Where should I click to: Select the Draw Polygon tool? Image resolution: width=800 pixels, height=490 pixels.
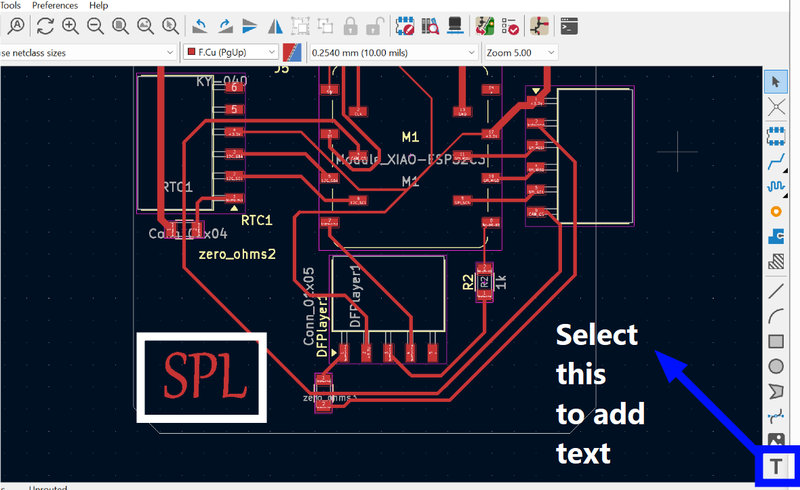coord(776,391)
